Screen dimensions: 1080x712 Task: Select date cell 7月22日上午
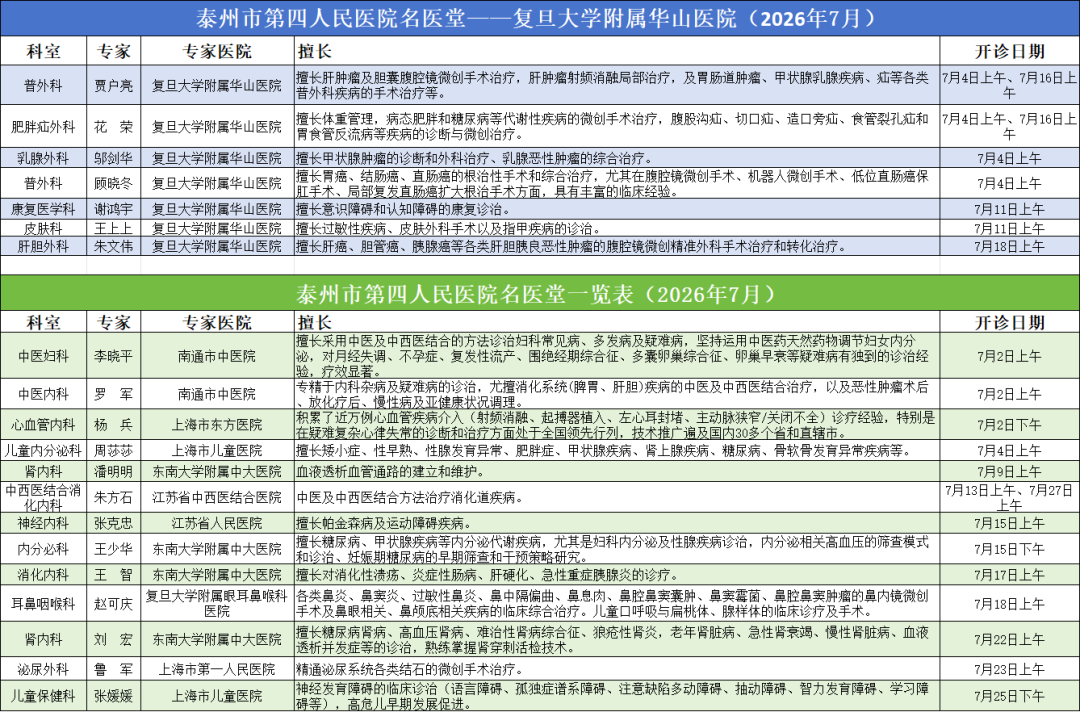[1009, 640]
